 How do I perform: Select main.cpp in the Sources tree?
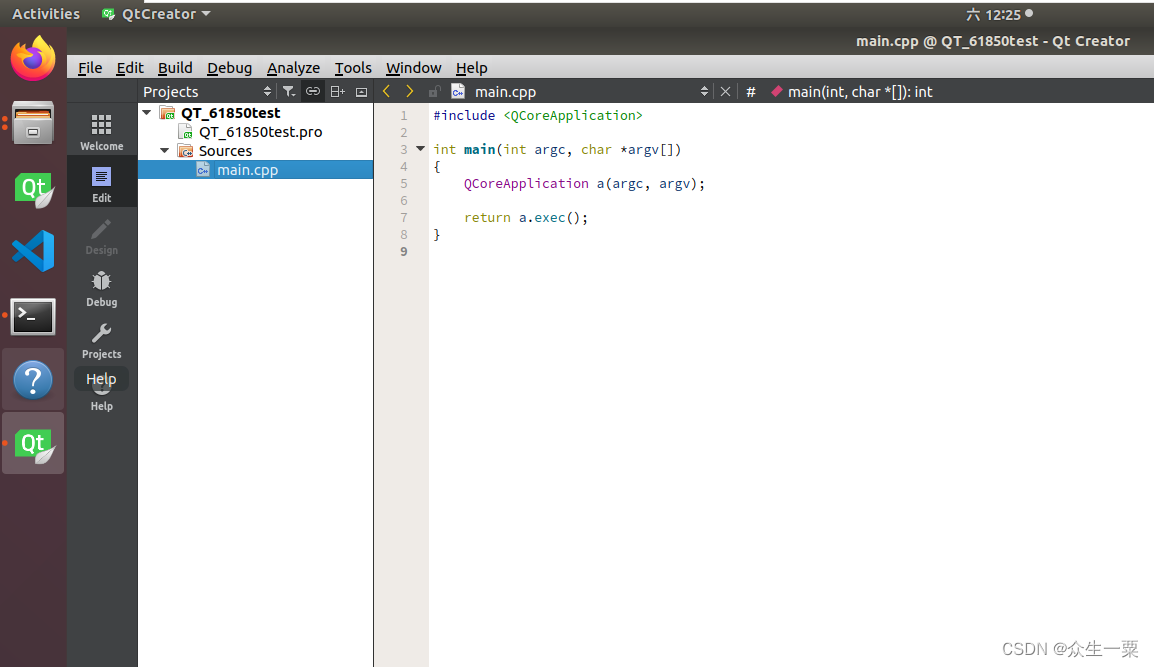point(255,170)
